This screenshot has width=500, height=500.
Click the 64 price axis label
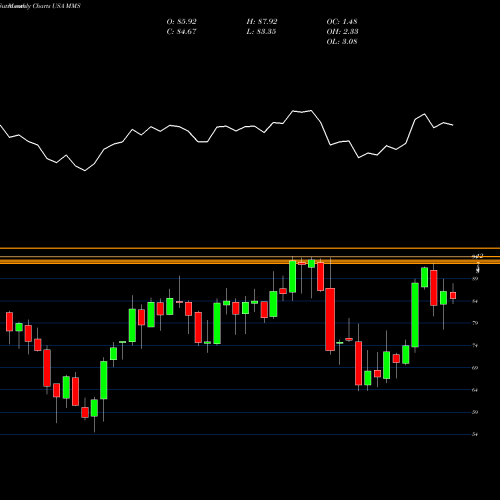[x=475, y=390]
